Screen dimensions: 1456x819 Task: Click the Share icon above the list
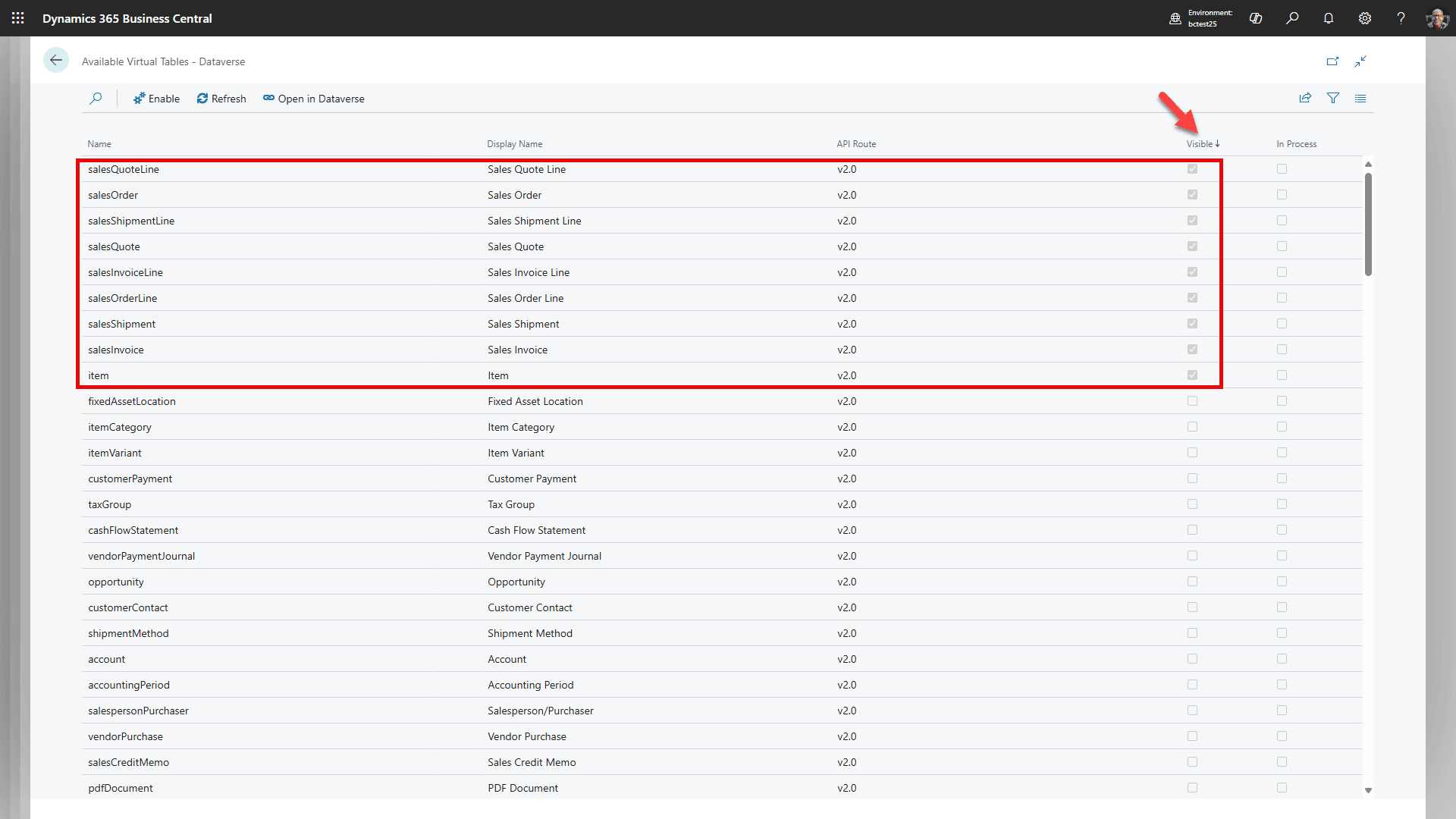[x=1305, y=98]
